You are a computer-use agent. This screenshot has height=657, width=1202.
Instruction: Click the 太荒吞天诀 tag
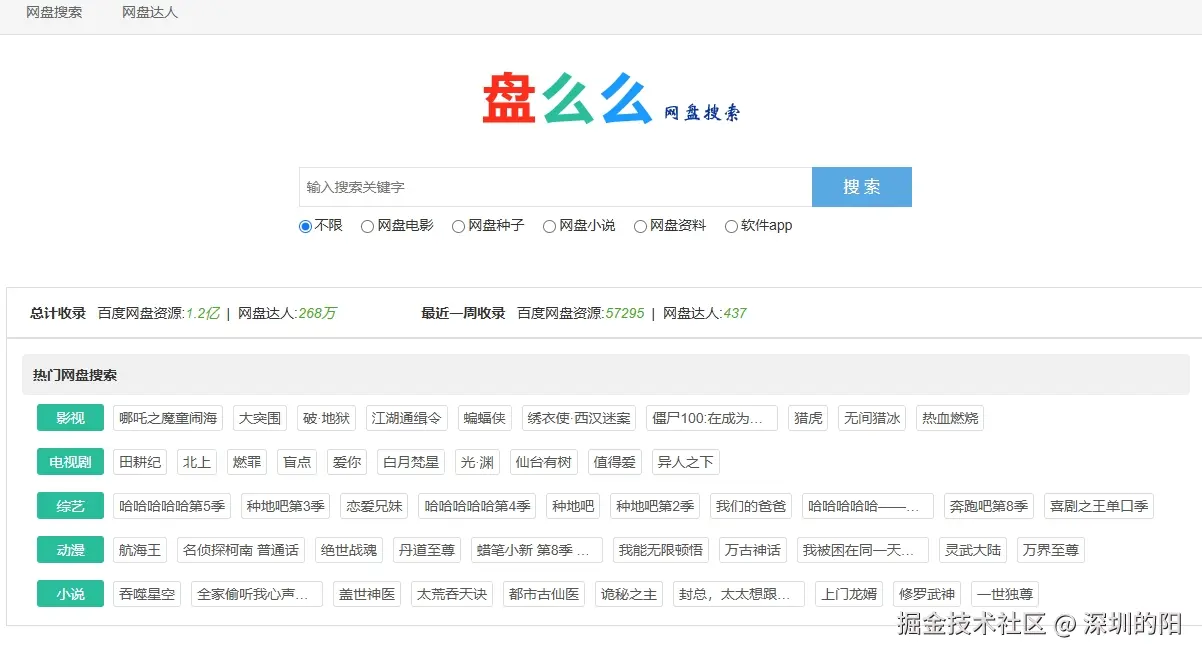pos(452,594)
